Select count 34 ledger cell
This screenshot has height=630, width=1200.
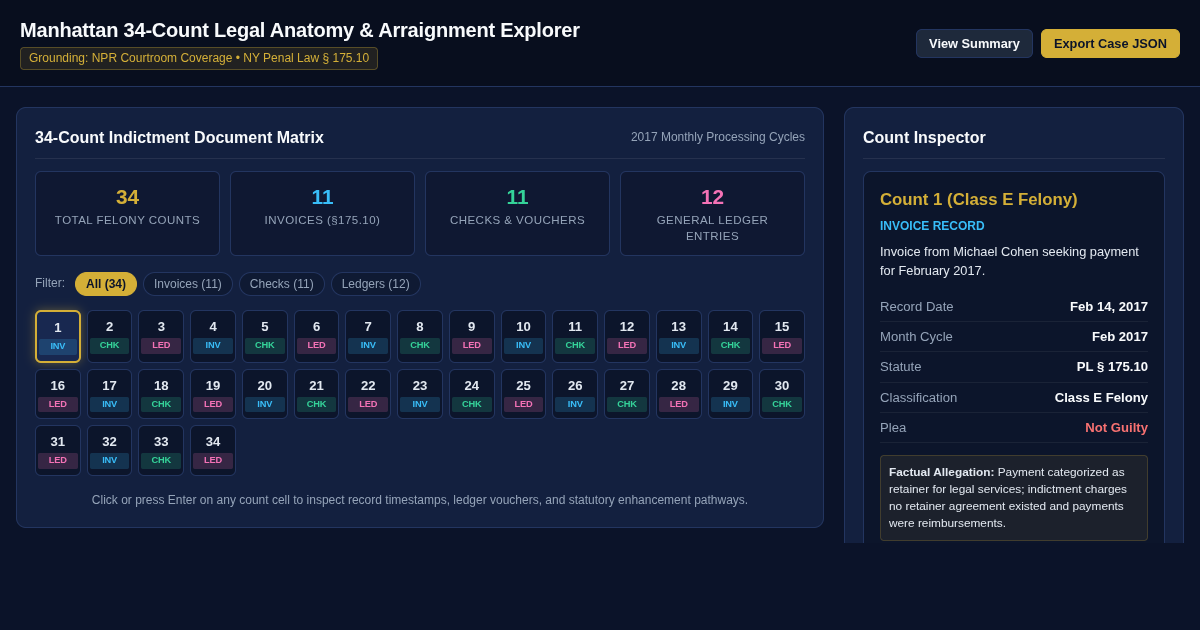point(213,450)
